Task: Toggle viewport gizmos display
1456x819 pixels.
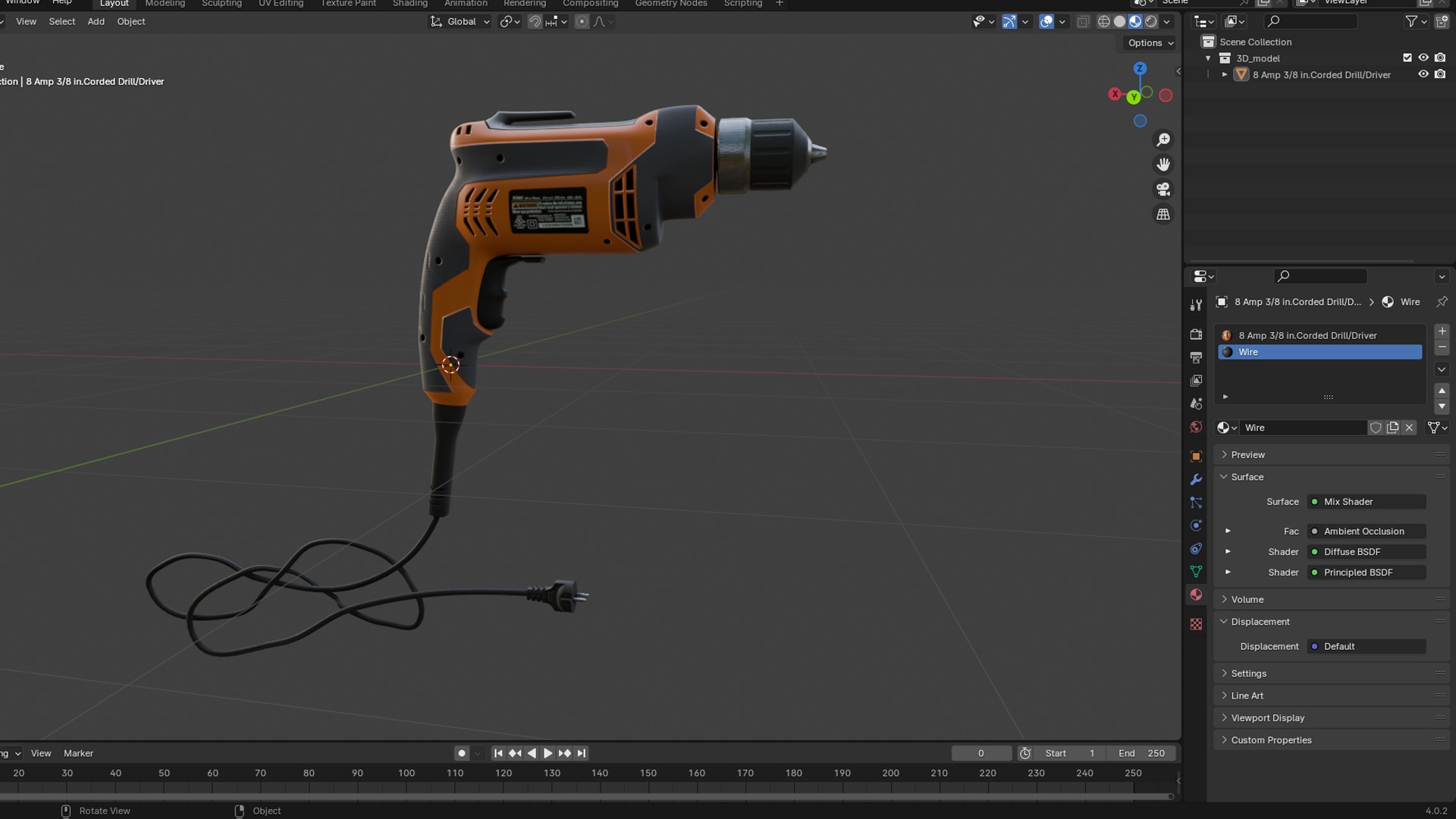Action: pyautogui.click(x=1009, y=22)
